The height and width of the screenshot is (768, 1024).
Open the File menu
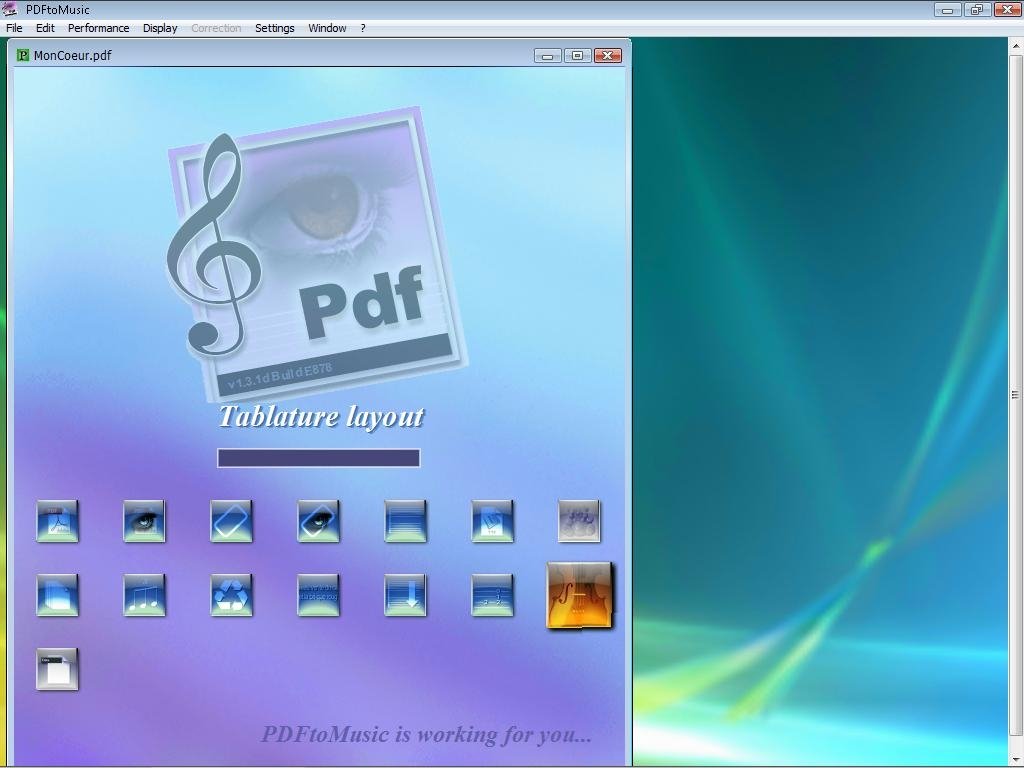14,28
